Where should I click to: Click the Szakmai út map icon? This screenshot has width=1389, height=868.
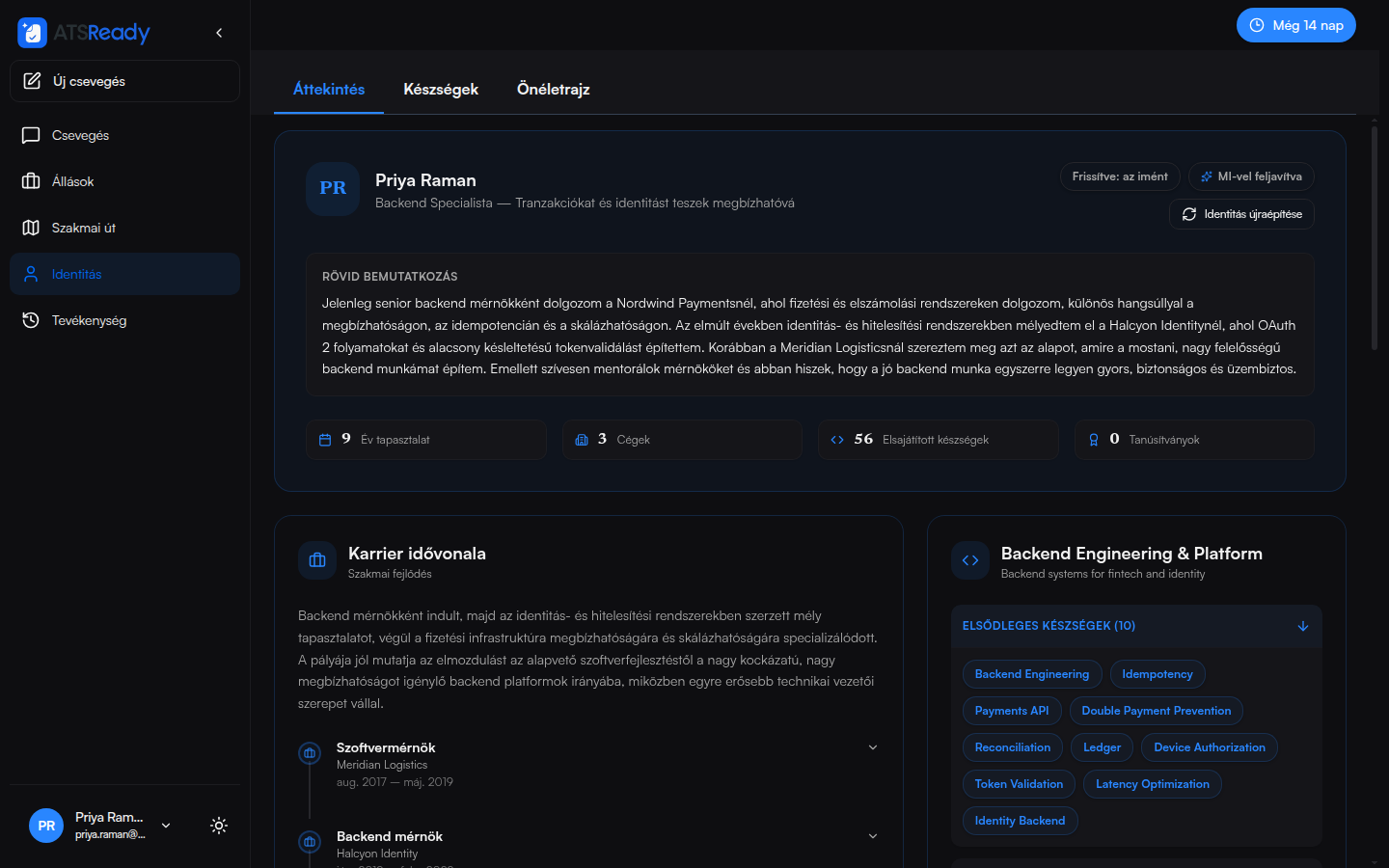coord(31,228)
